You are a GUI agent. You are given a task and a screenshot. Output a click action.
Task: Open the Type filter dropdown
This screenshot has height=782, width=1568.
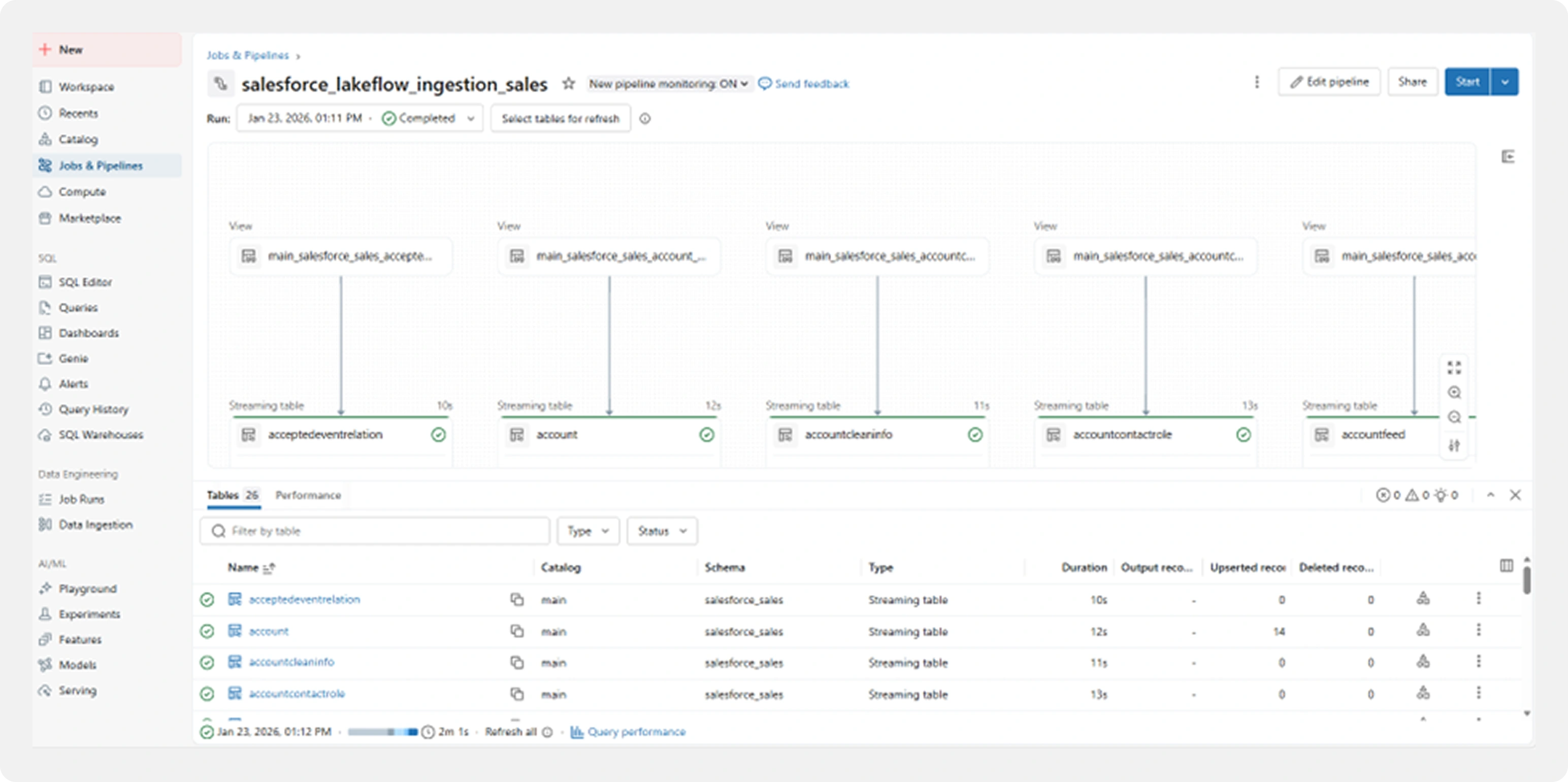(x=587, y=531)
